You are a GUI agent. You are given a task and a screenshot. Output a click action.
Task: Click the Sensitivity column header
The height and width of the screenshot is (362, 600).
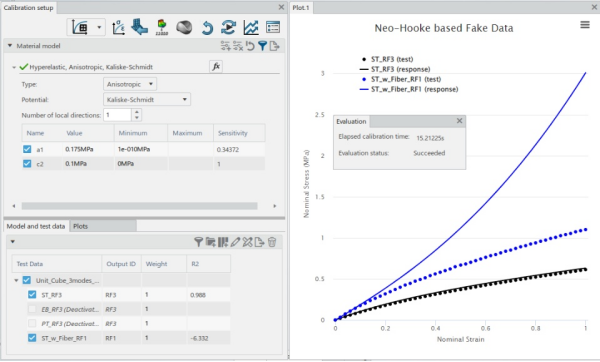233,133
